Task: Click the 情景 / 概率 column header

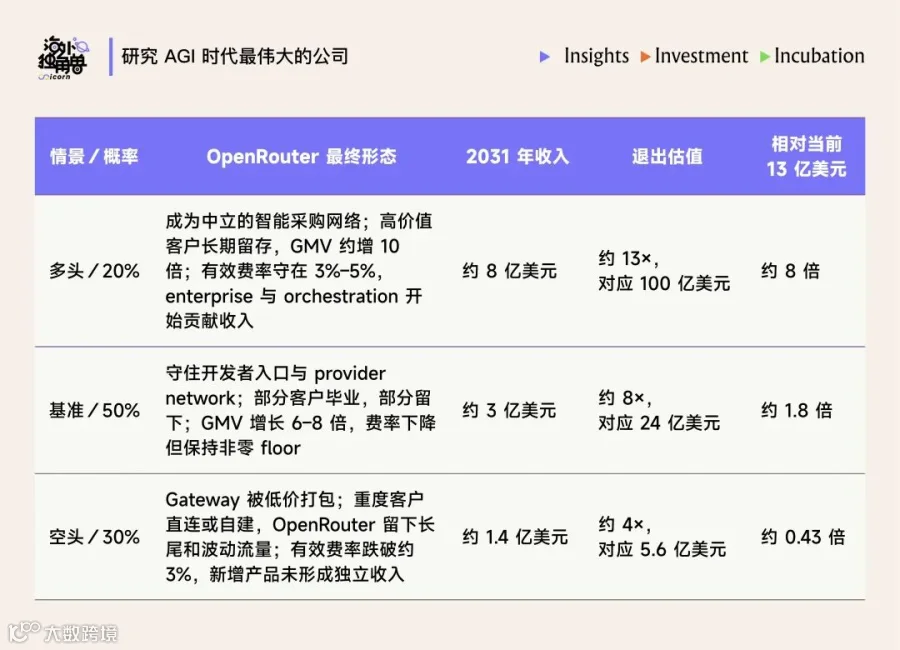Action: click(x=94, y=156)
